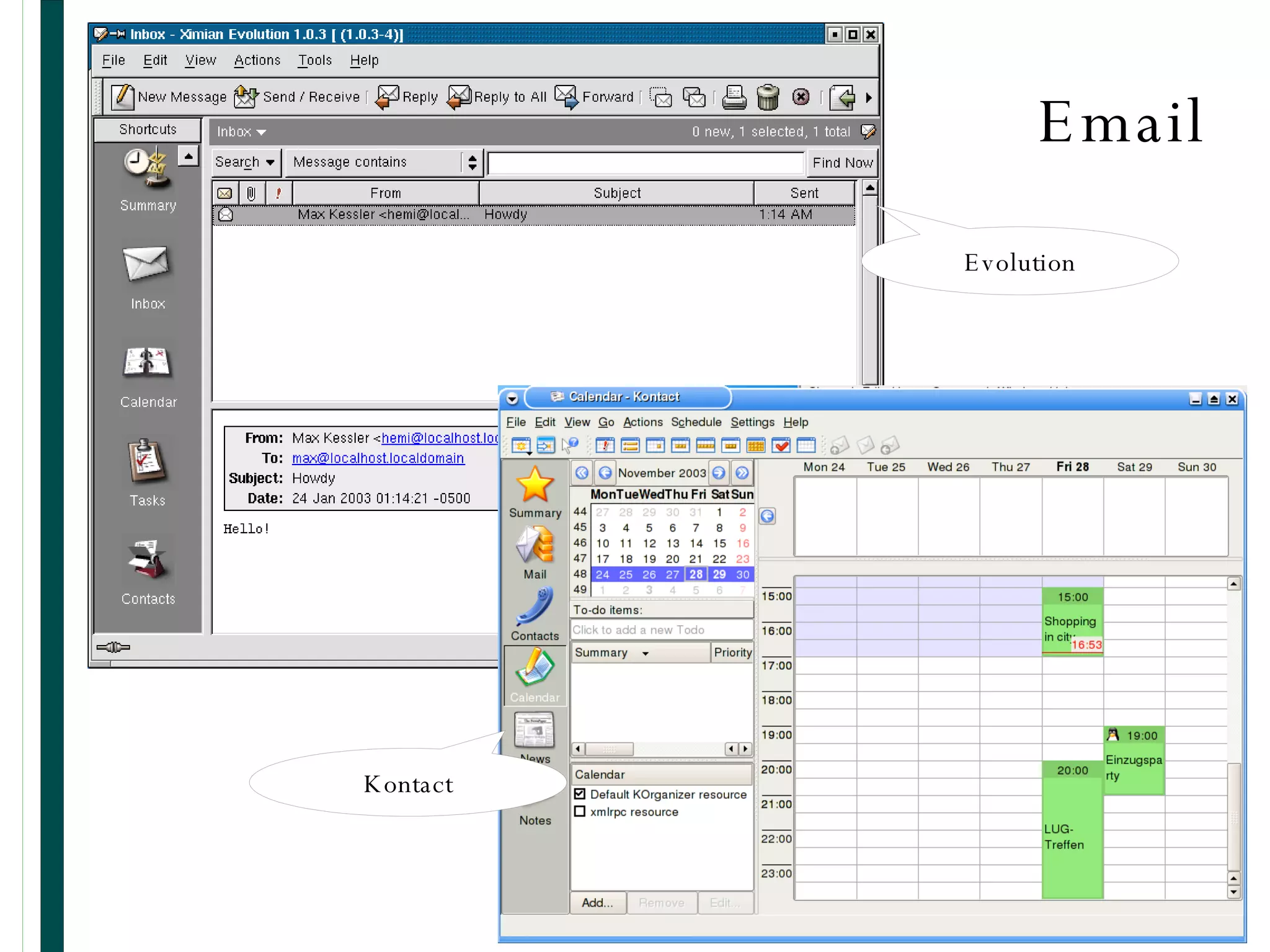1270x952 pixels.
Task: Open the Kontact Mail sidebar icon
Action: click(x=535, y=552)
